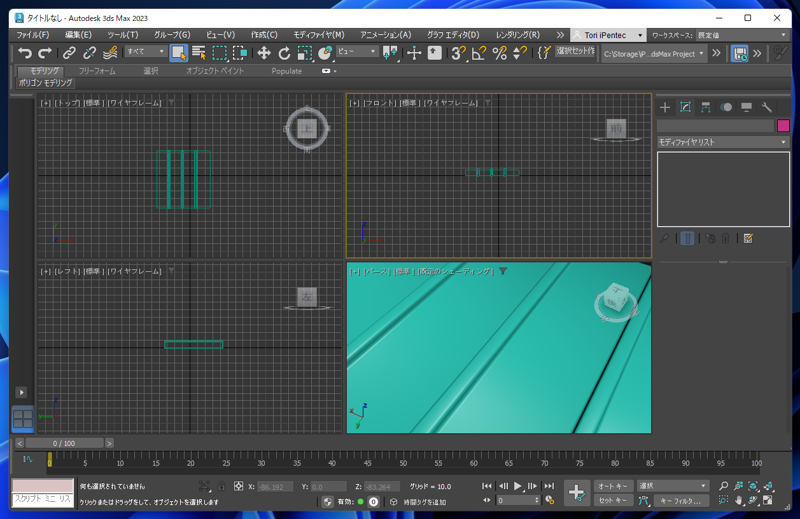Open the ファイル(F) menu
This screenshot has width=800, height=519.
coord(33,35)
